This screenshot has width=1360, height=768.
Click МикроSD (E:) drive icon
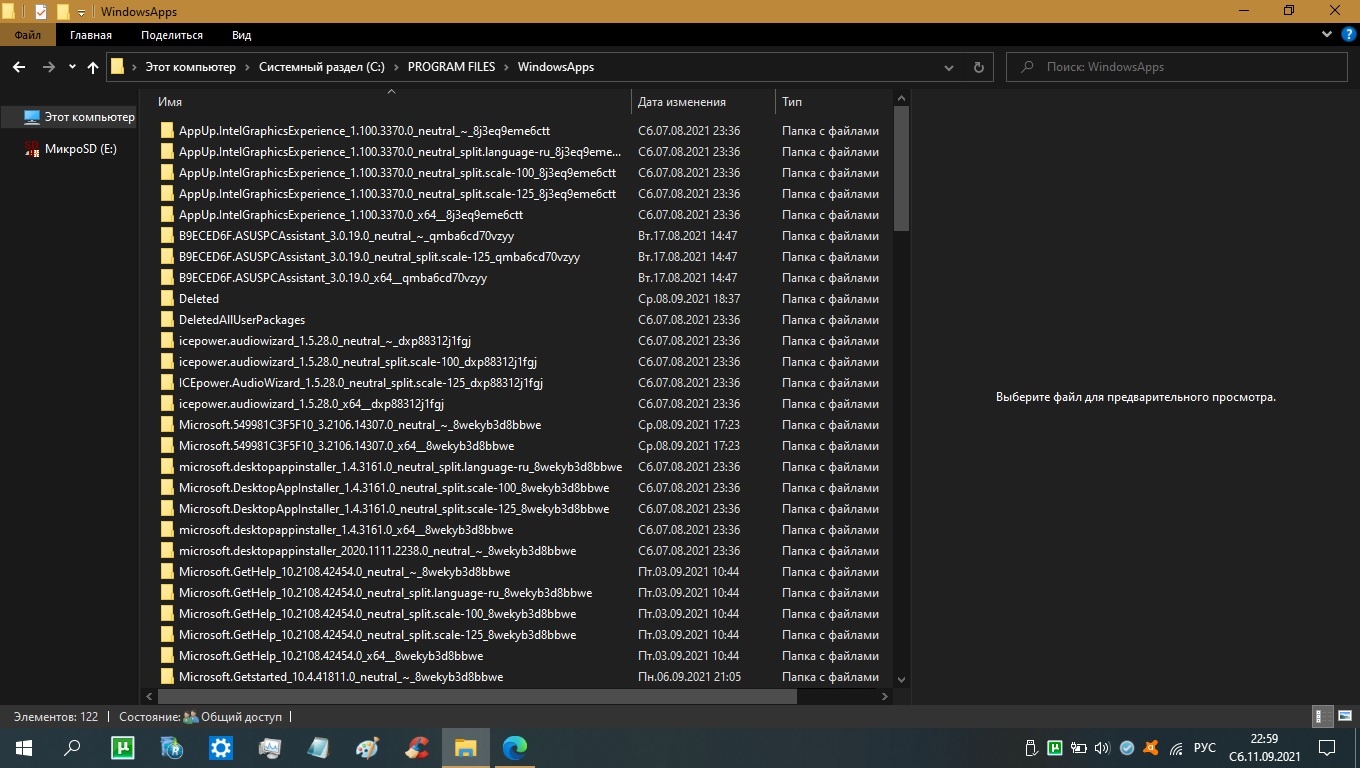[x=32, y=149]
